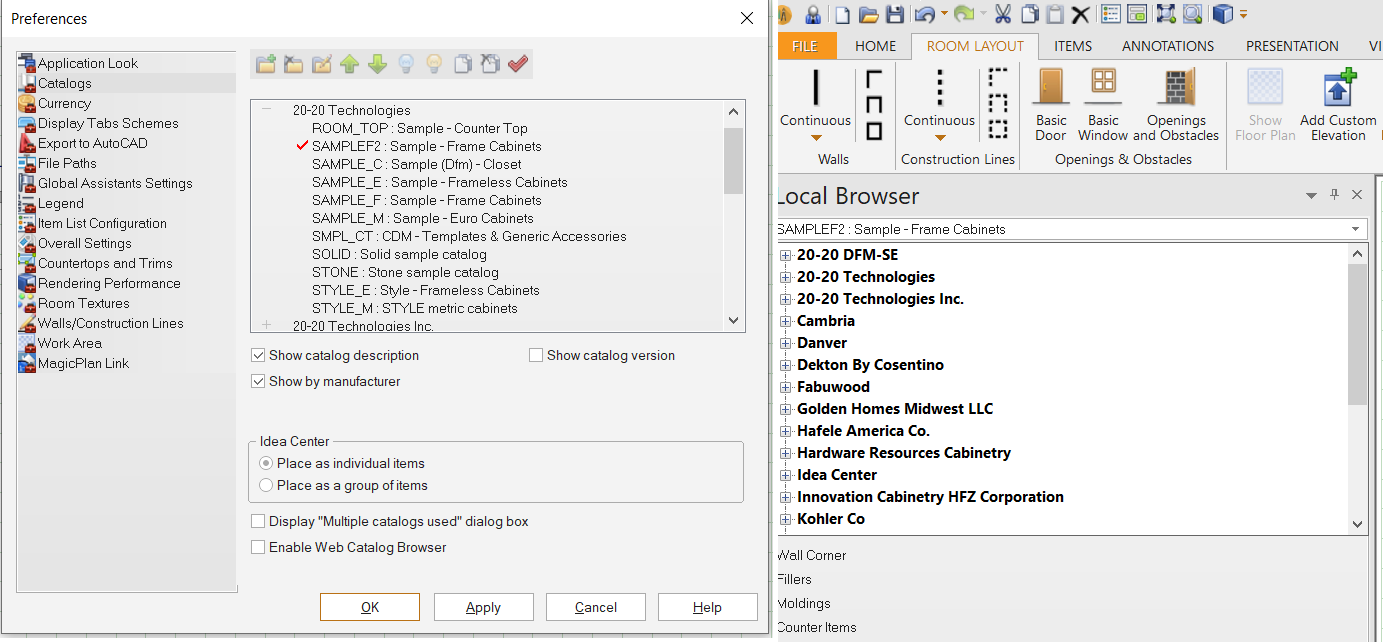1386x642 pixels.
Task: Expand the Fabuwood node in Local Browser
Action: (x=786, y=387)
